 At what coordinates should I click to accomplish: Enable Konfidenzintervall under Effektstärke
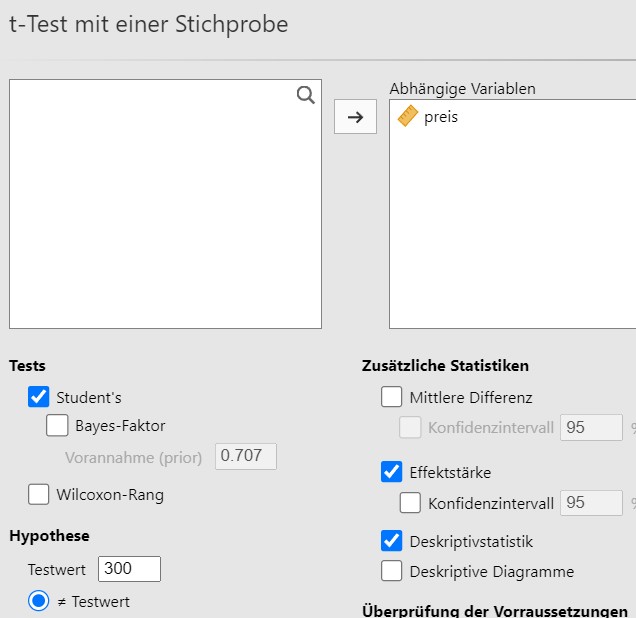(410, 503)
